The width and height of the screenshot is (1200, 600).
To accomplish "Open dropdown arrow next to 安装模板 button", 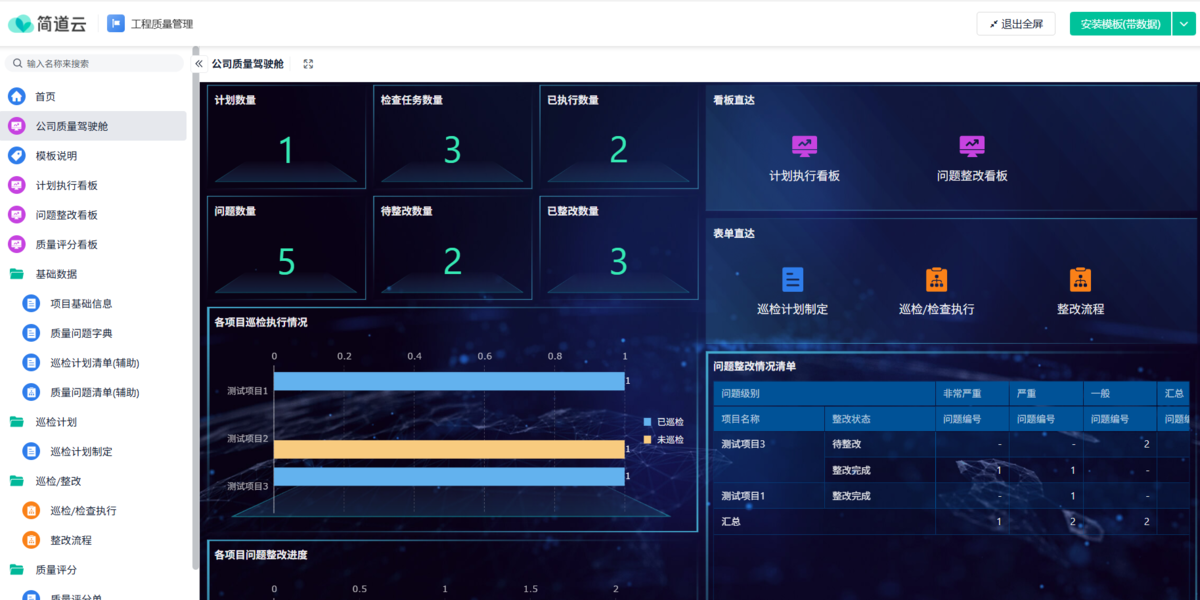I will [1183, 24].
